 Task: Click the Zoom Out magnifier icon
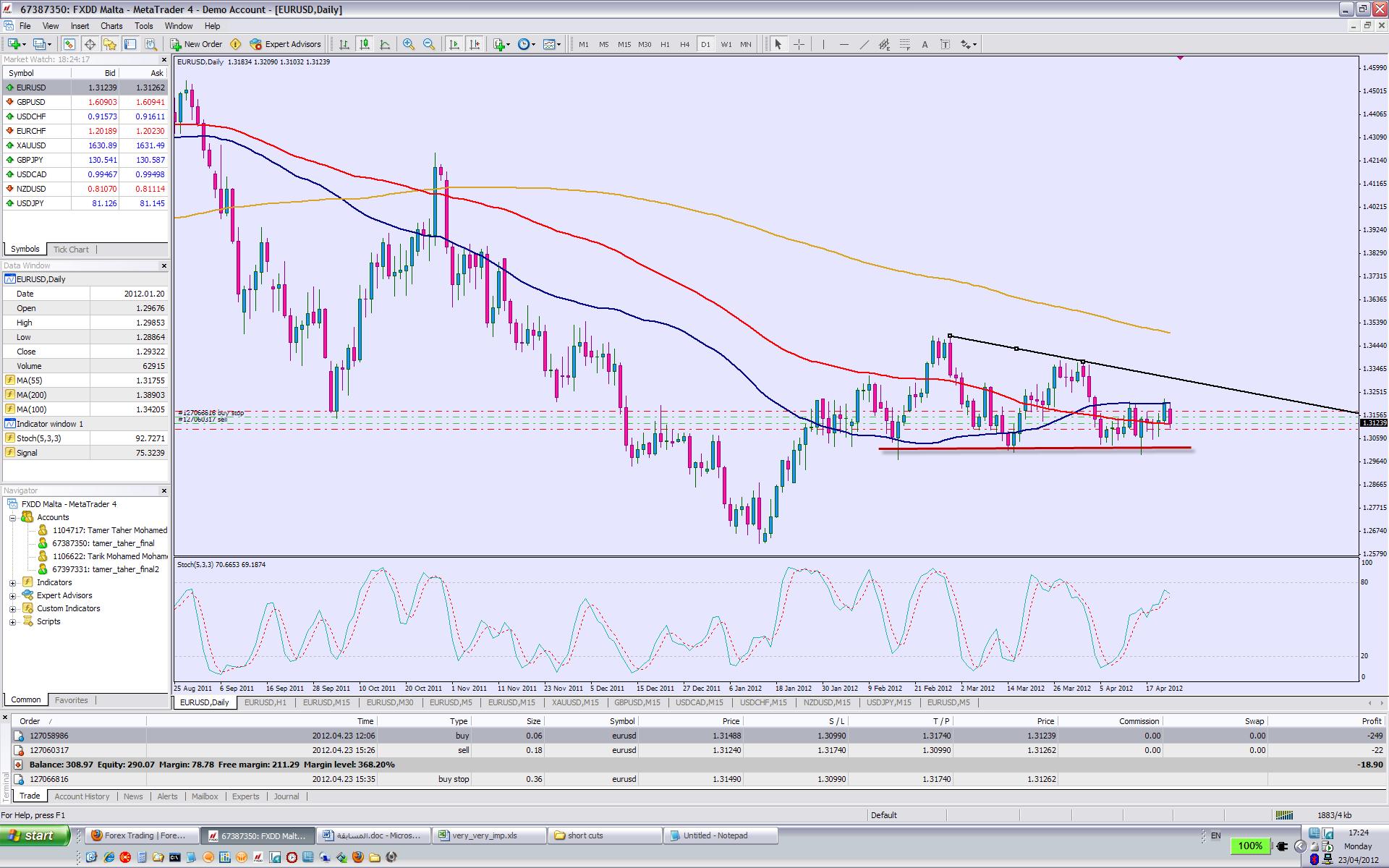tap(429, 44)
